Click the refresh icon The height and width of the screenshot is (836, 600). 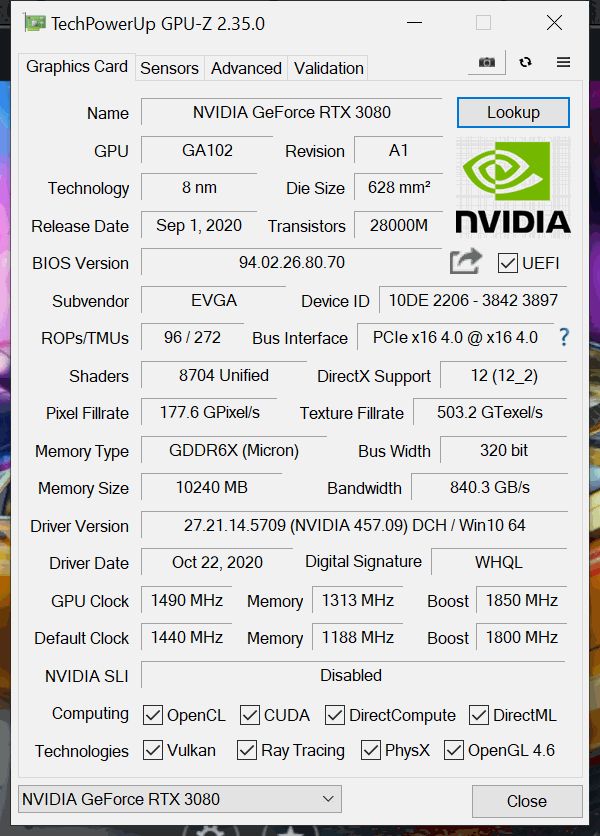(525, 62)
